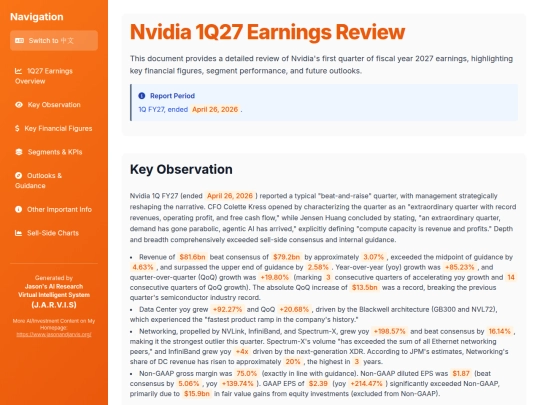The image size is (540, 405).
Task: Click the dollar icon beside Key Financial Figures
Action: pyautogui.click(x=17, y=128)
